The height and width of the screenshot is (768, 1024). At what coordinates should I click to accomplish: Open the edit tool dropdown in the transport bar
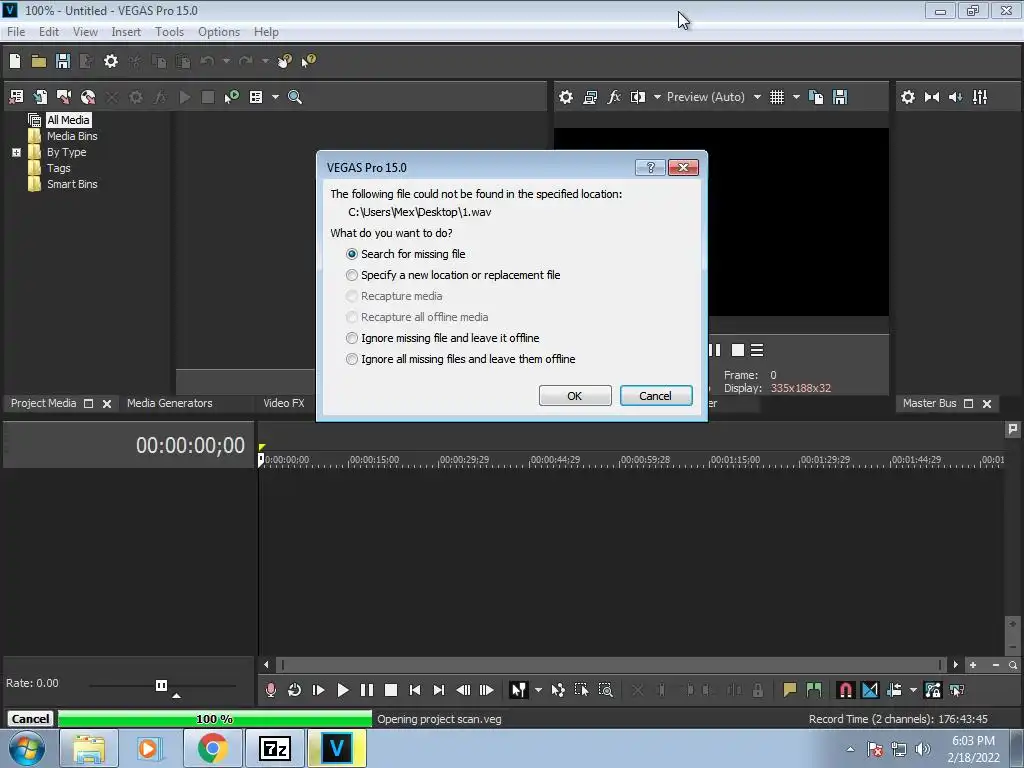[538, 690]
